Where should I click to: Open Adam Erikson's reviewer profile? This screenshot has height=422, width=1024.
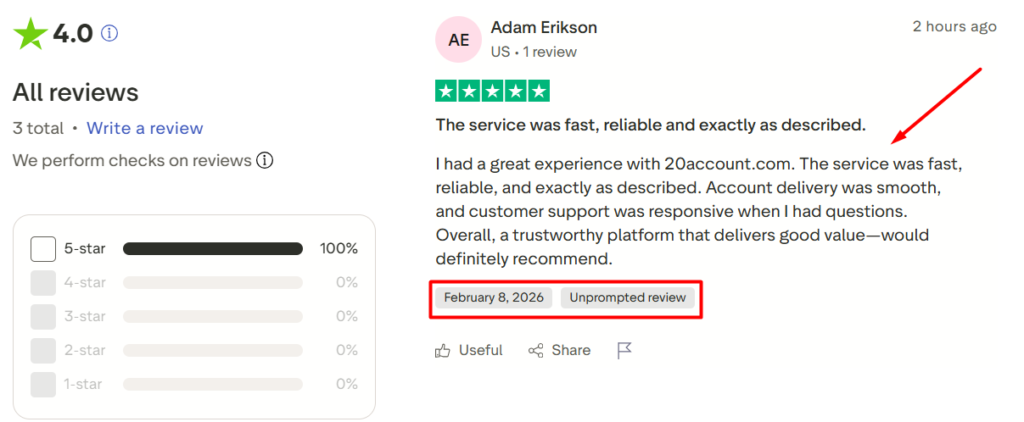[x=544, y=27]
